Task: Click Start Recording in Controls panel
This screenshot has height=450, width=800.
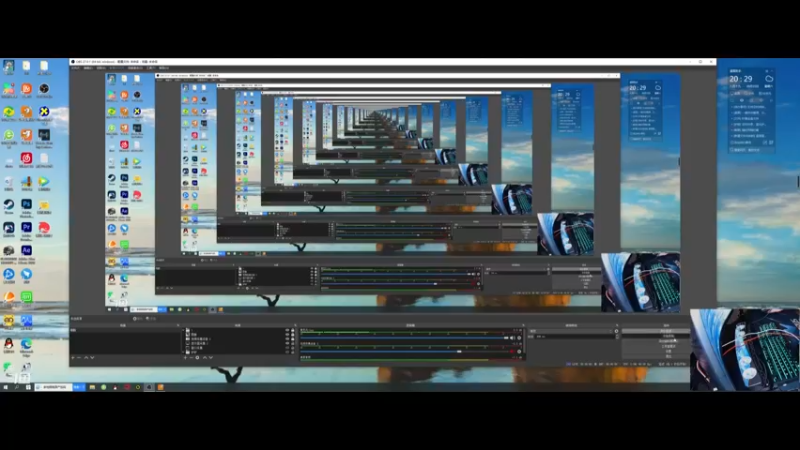Action: pos(656,336)
